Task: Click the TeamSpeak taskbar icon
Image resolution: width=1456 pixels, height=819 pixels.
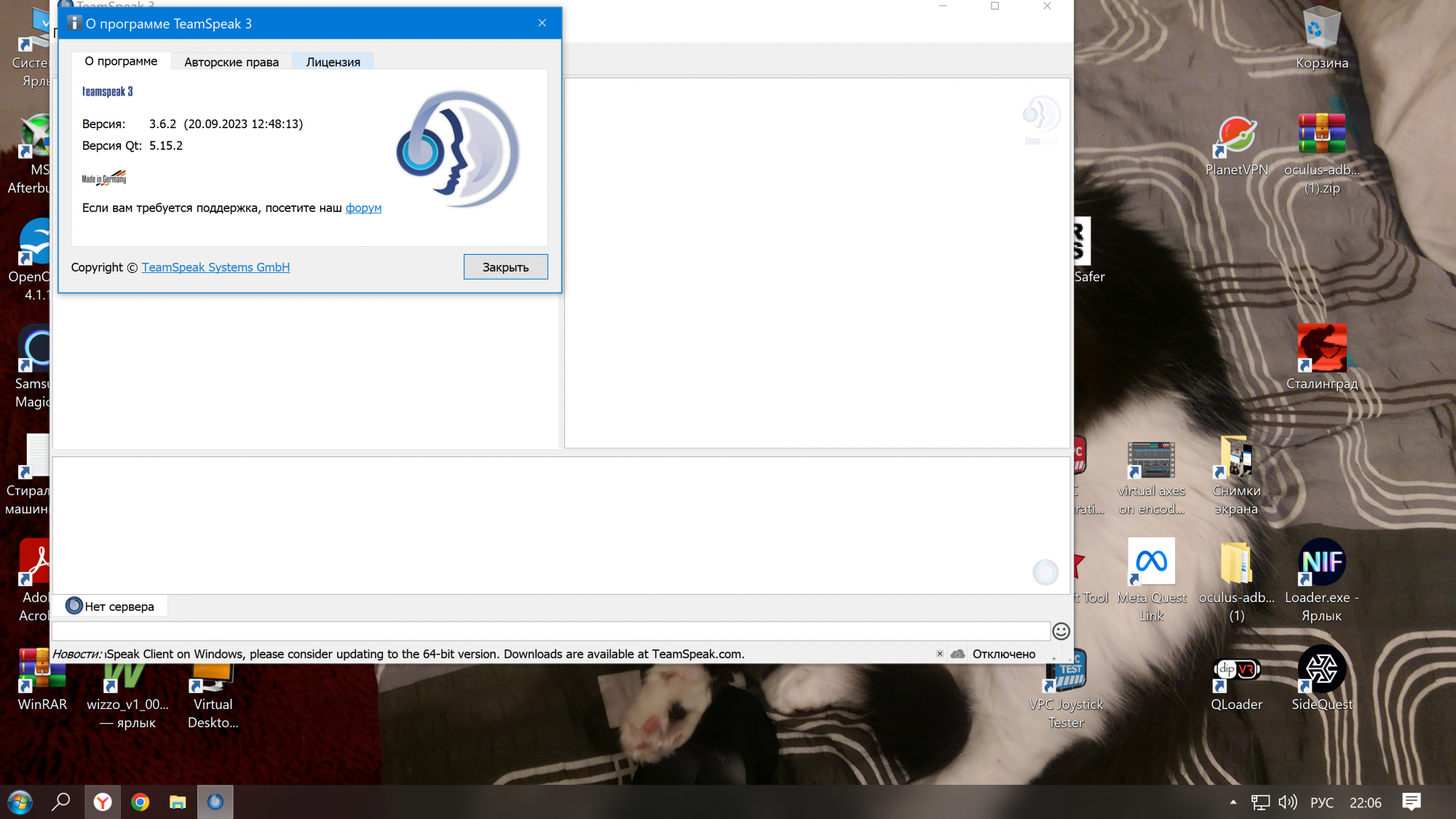Action: (215, 802)
